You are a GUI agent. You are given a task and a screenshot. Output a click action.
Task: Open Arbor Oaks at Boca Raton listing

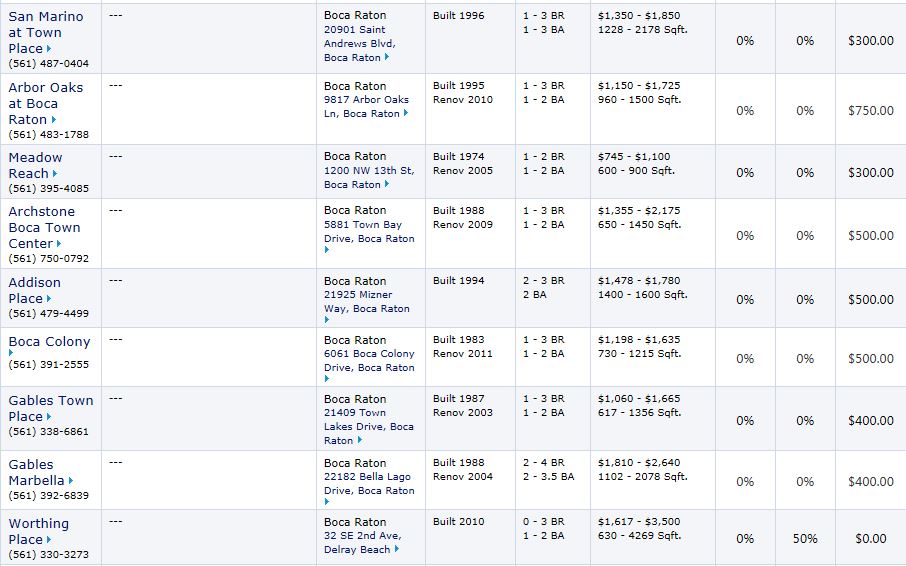(x=46, y=103)
